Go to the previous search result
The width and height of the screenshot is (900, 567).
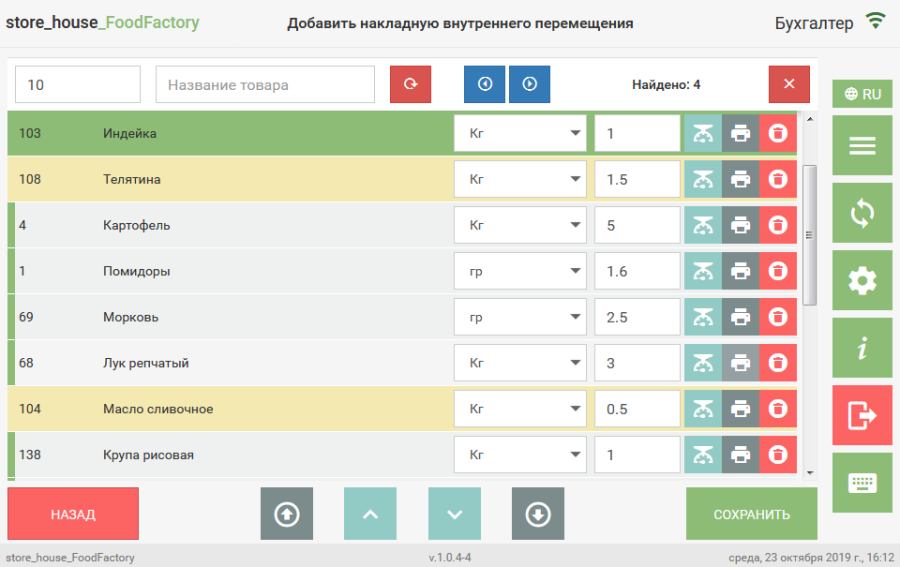(x=485, y=84)
